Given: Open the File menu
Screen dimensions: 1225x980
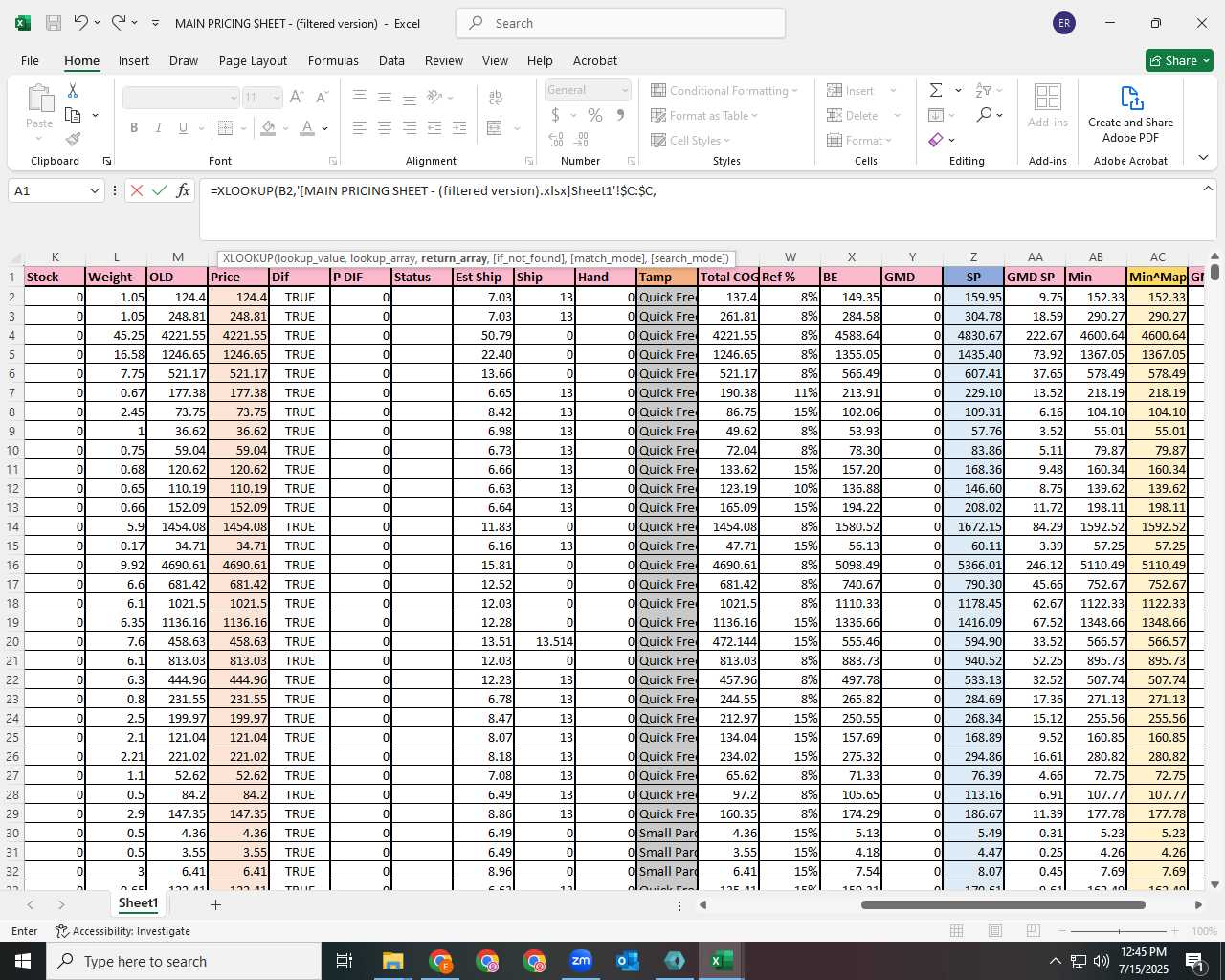Looking at the screenshot, I should click(30, 60).
